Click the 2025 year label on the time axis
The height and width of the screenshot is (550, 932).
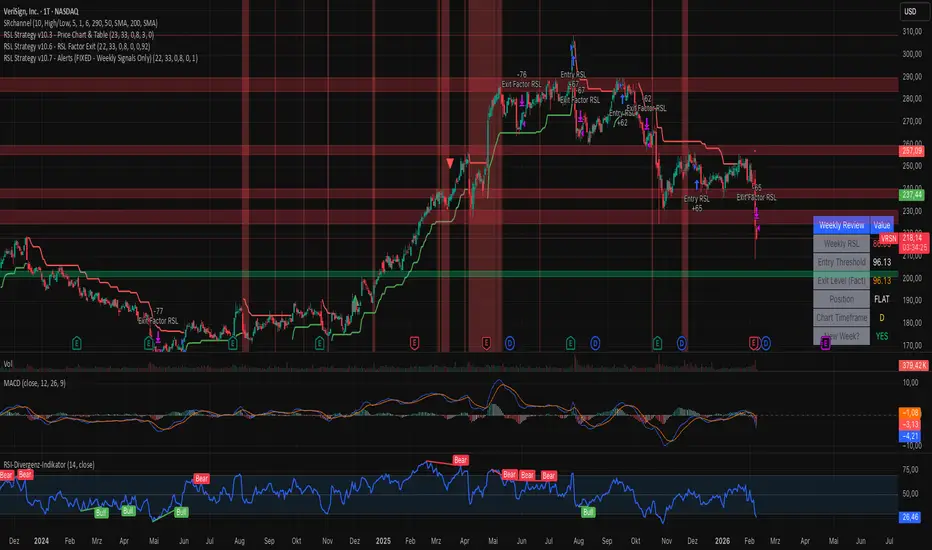(383, 541)
